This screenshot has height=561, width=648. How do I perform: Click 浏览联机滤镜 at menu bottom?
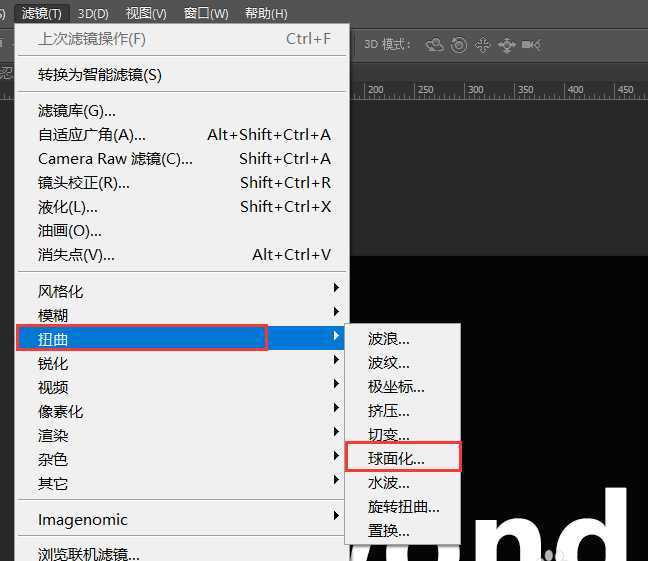(88, 553)
